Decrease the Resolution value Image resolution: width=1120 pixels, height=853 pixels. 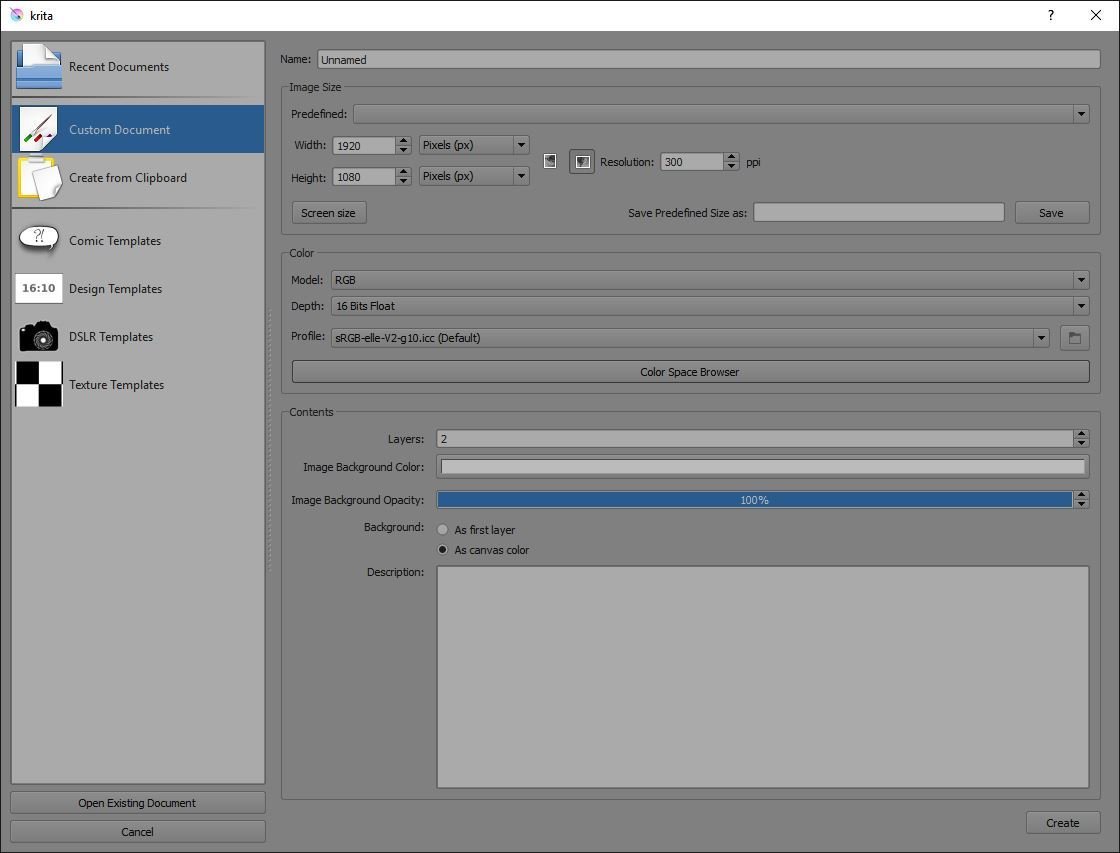pyautogui.click(x=731, y=166)
